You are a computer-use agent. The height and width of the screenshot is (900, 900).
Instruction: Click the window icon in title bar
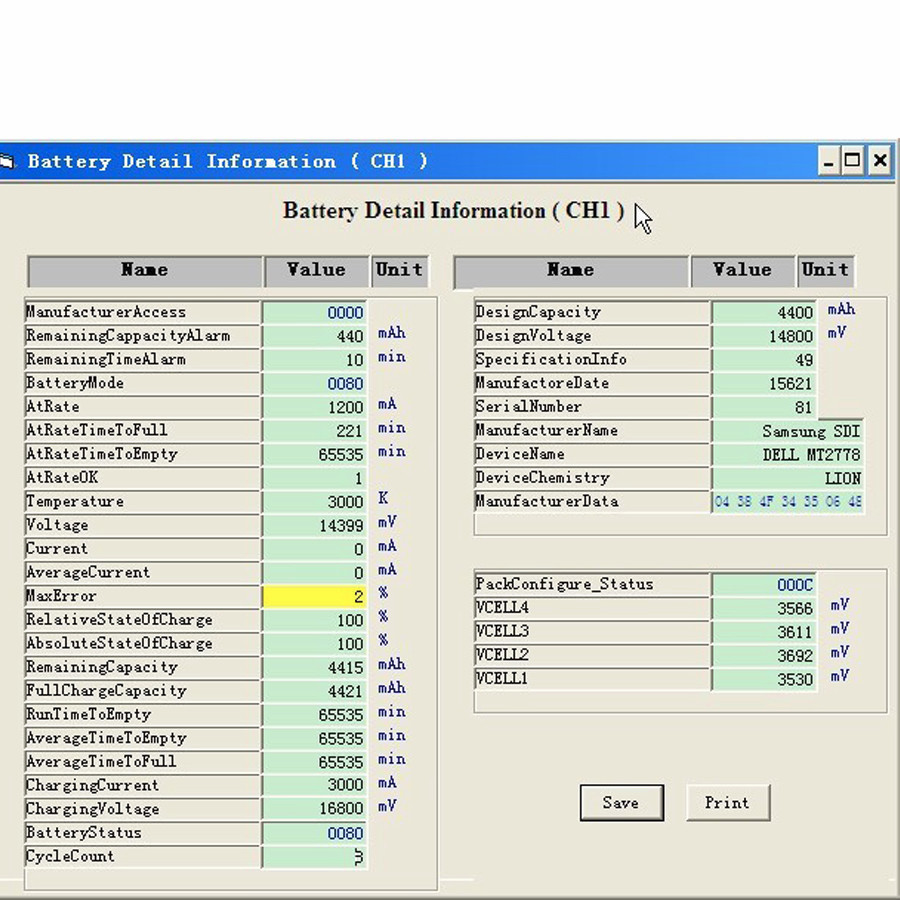8,161
